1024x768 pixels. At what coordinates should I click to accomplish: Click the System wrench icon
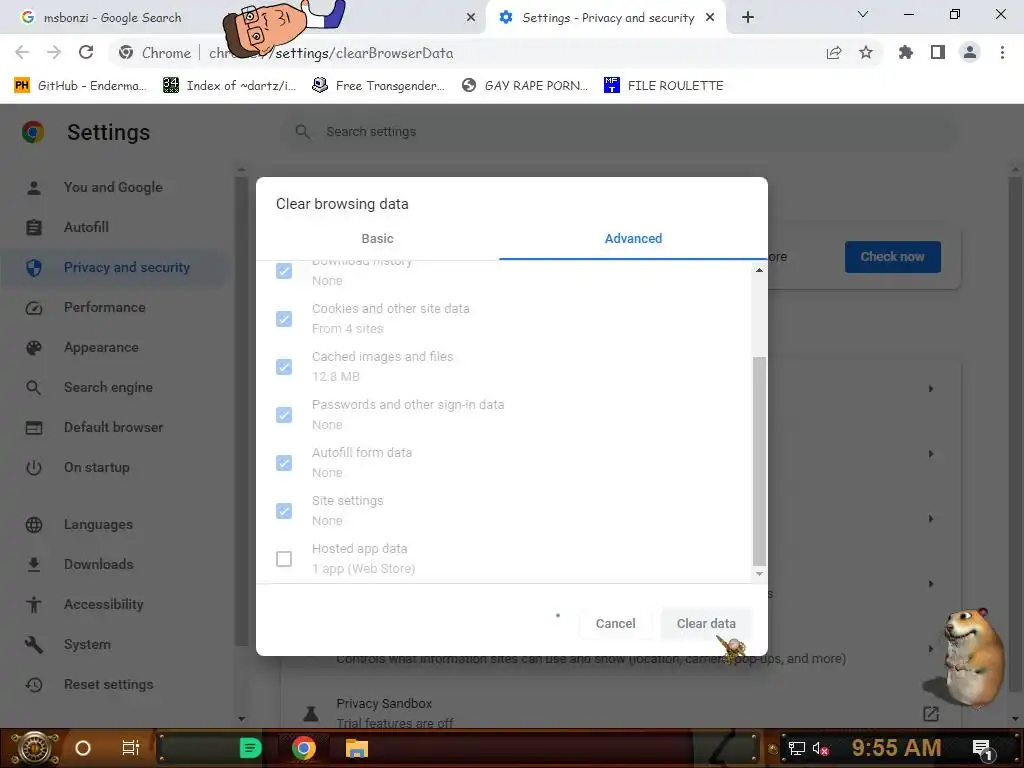point(34,645)
